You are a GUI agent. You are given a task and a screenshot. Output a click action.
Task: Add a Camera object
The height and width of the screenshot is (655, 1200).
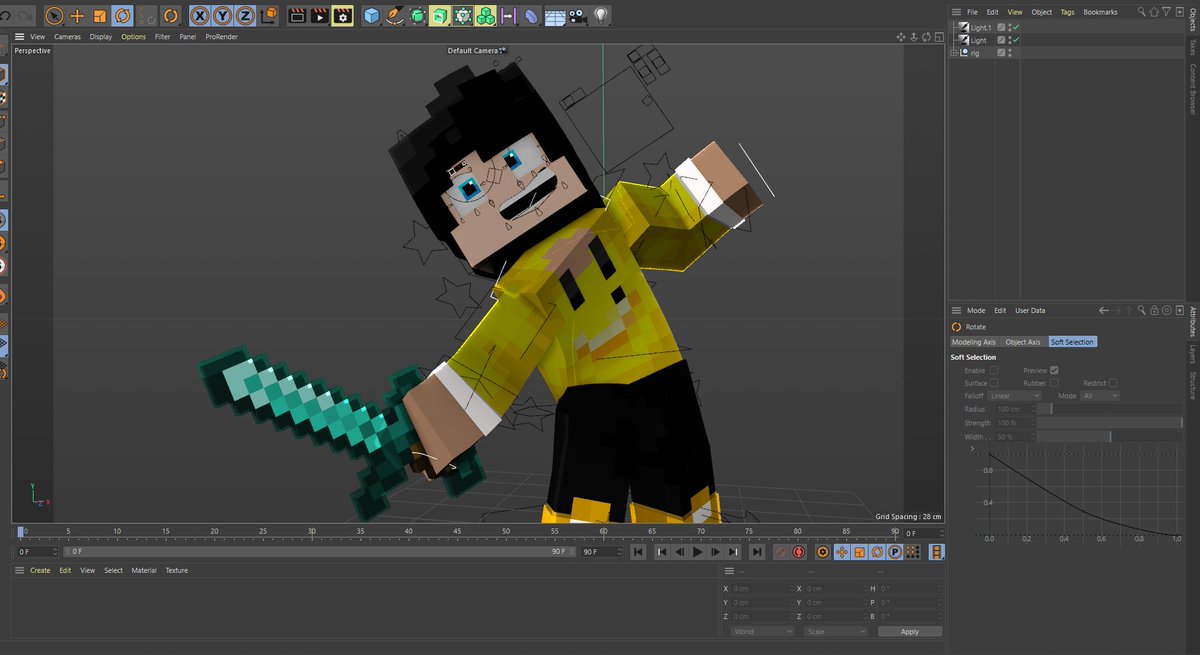578,16
